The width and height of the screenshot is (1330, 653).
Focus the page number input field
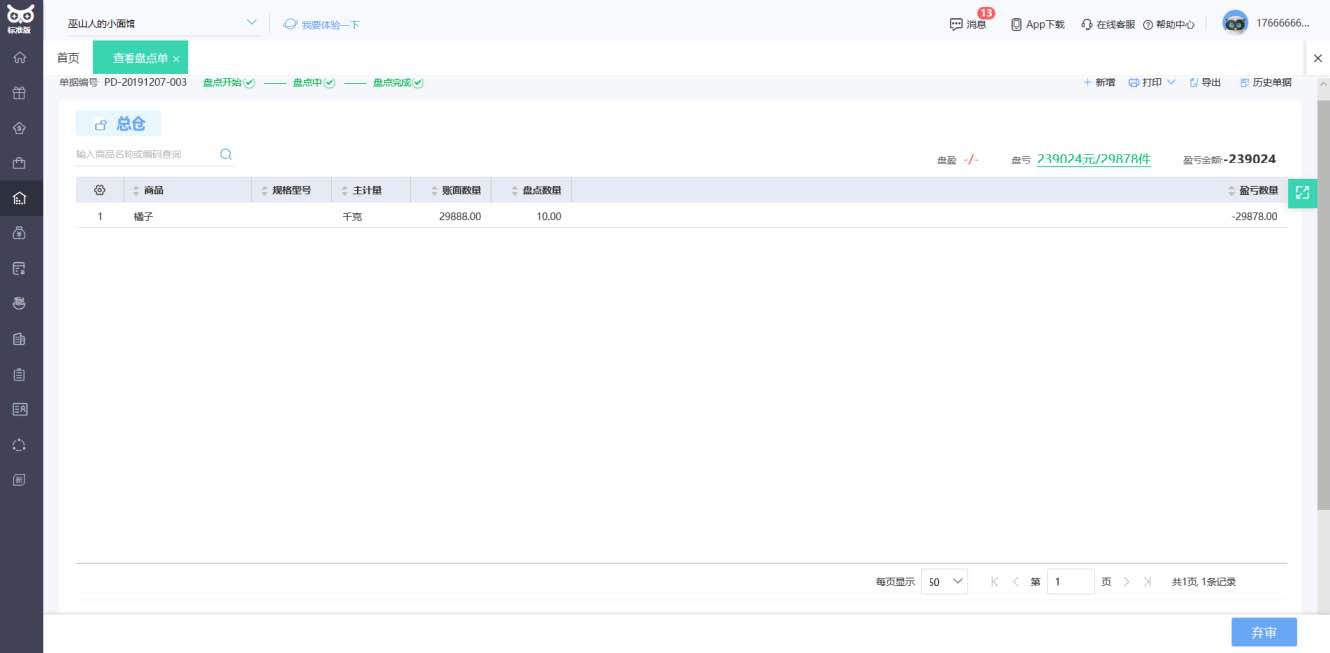click(x=1070, y=581)
